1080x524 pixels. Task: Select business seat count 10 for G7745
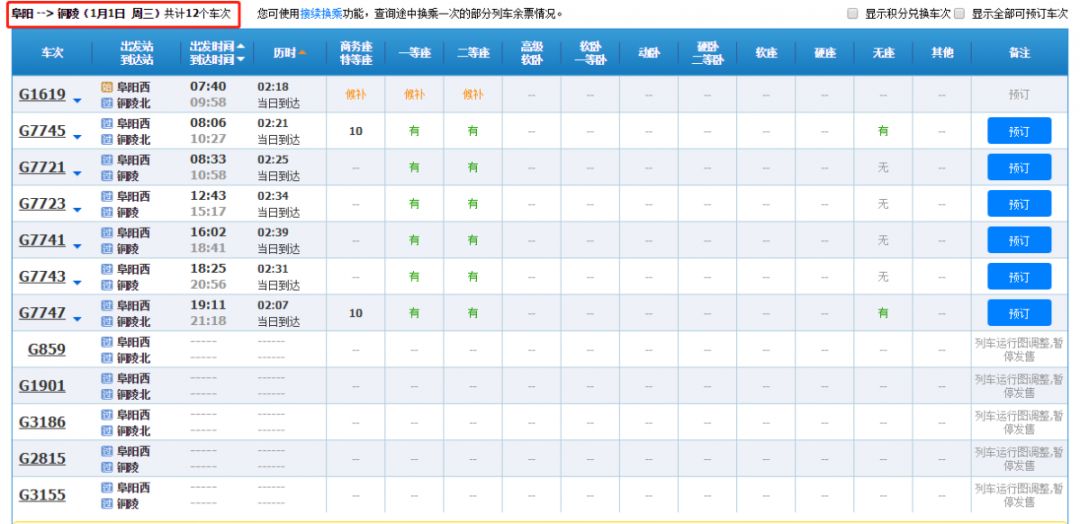(x=355, y=131)
